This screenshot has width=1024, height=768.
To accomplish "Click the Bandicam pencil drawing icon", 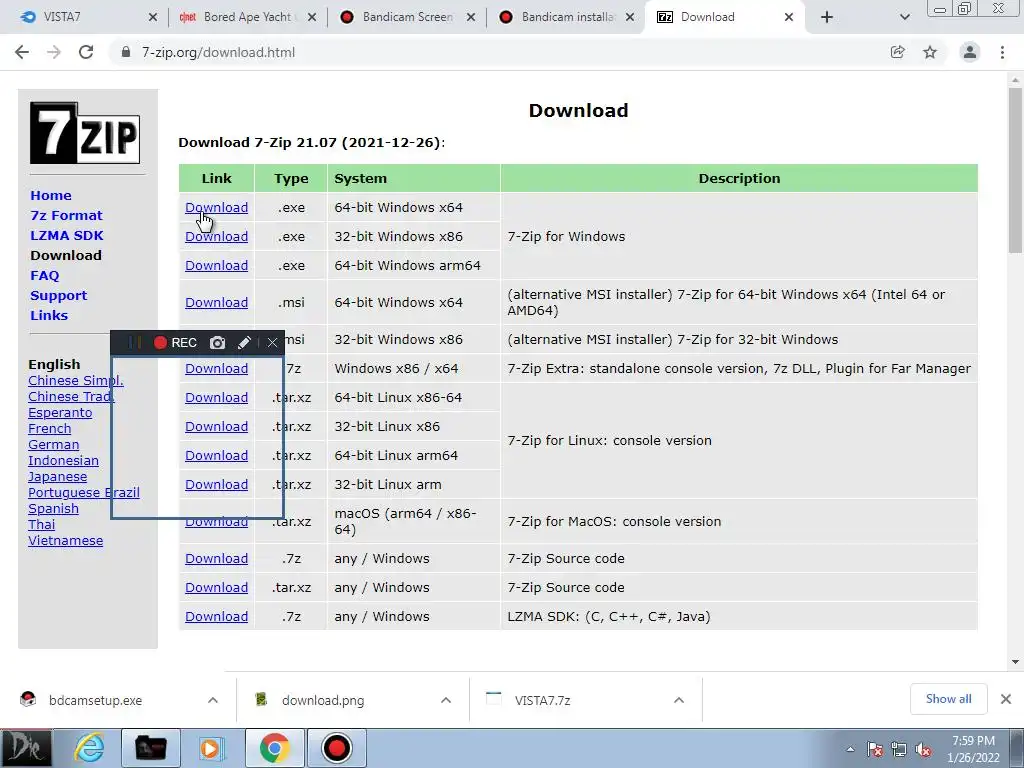I will pyautogui.click(x=244, y=343).
